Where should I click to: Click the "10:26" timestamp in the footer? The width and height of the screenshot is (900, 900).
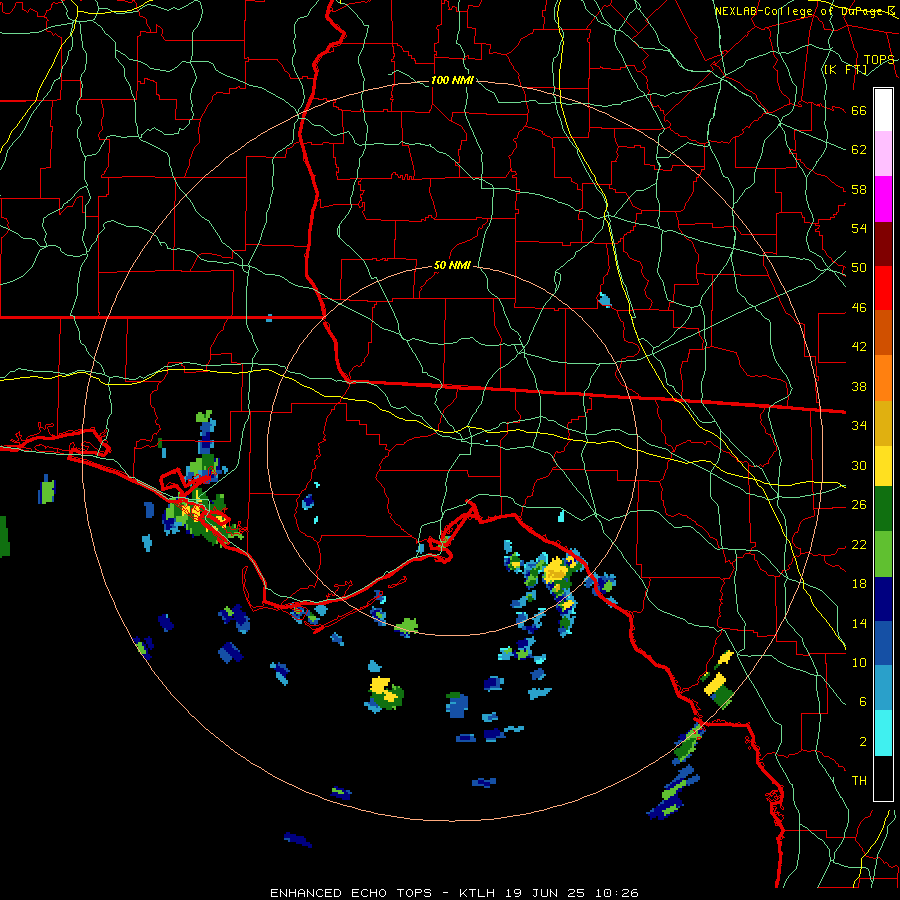click(617, 893)
